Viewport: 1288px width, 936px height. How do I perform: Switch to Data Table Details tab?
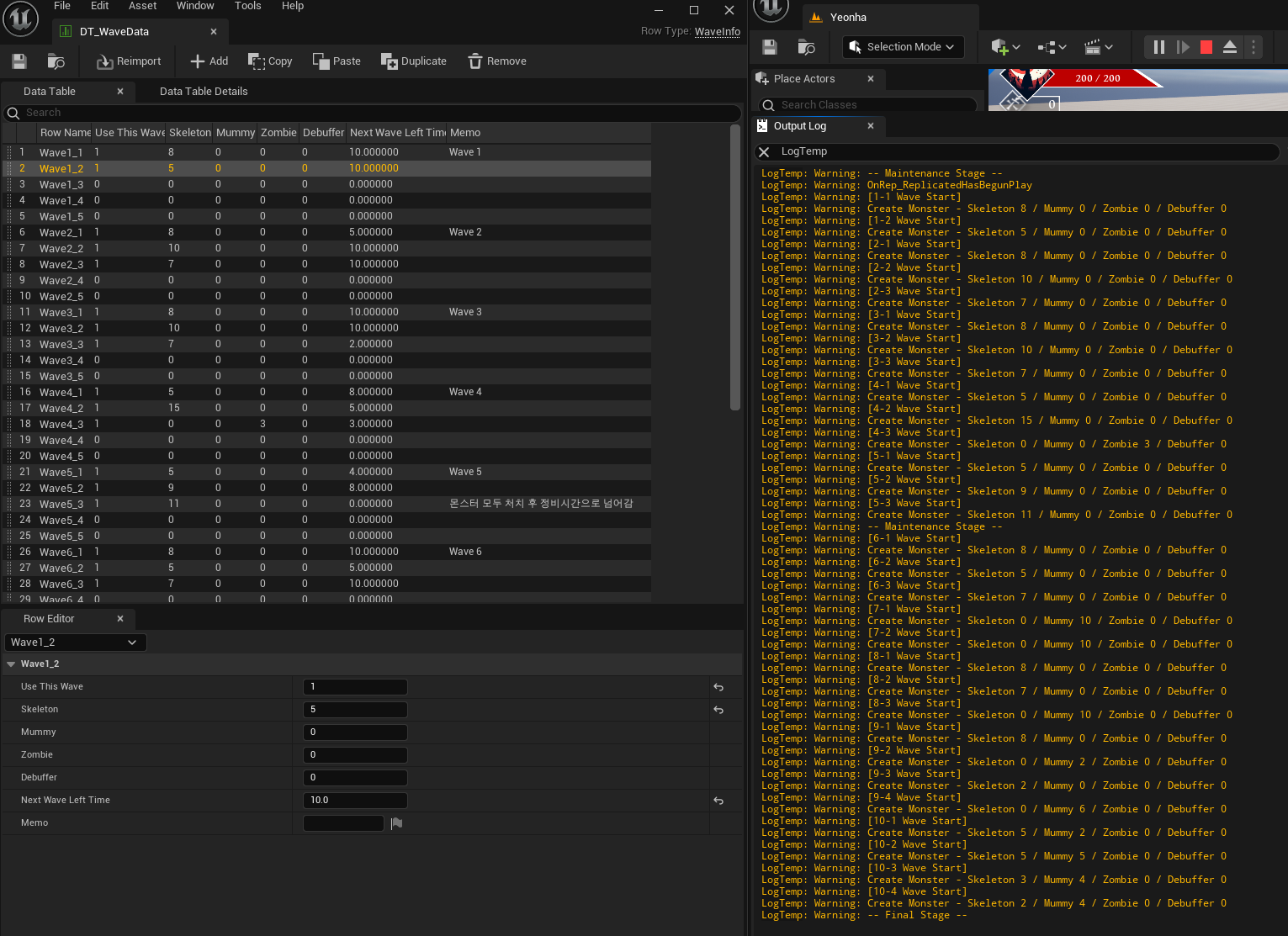[204, 92]
